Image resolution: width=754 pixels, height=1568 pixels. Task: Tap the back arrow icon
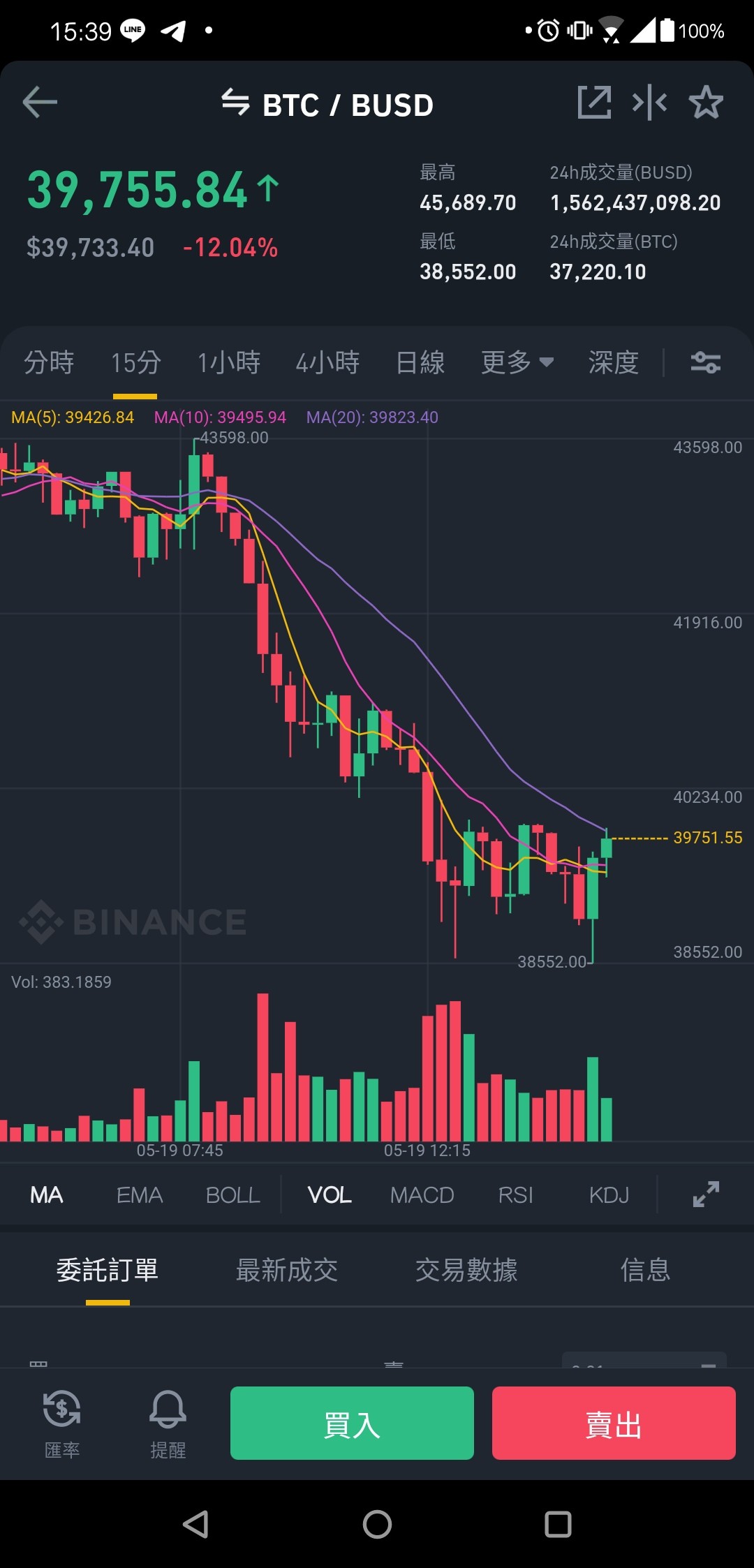click(40, 103)
